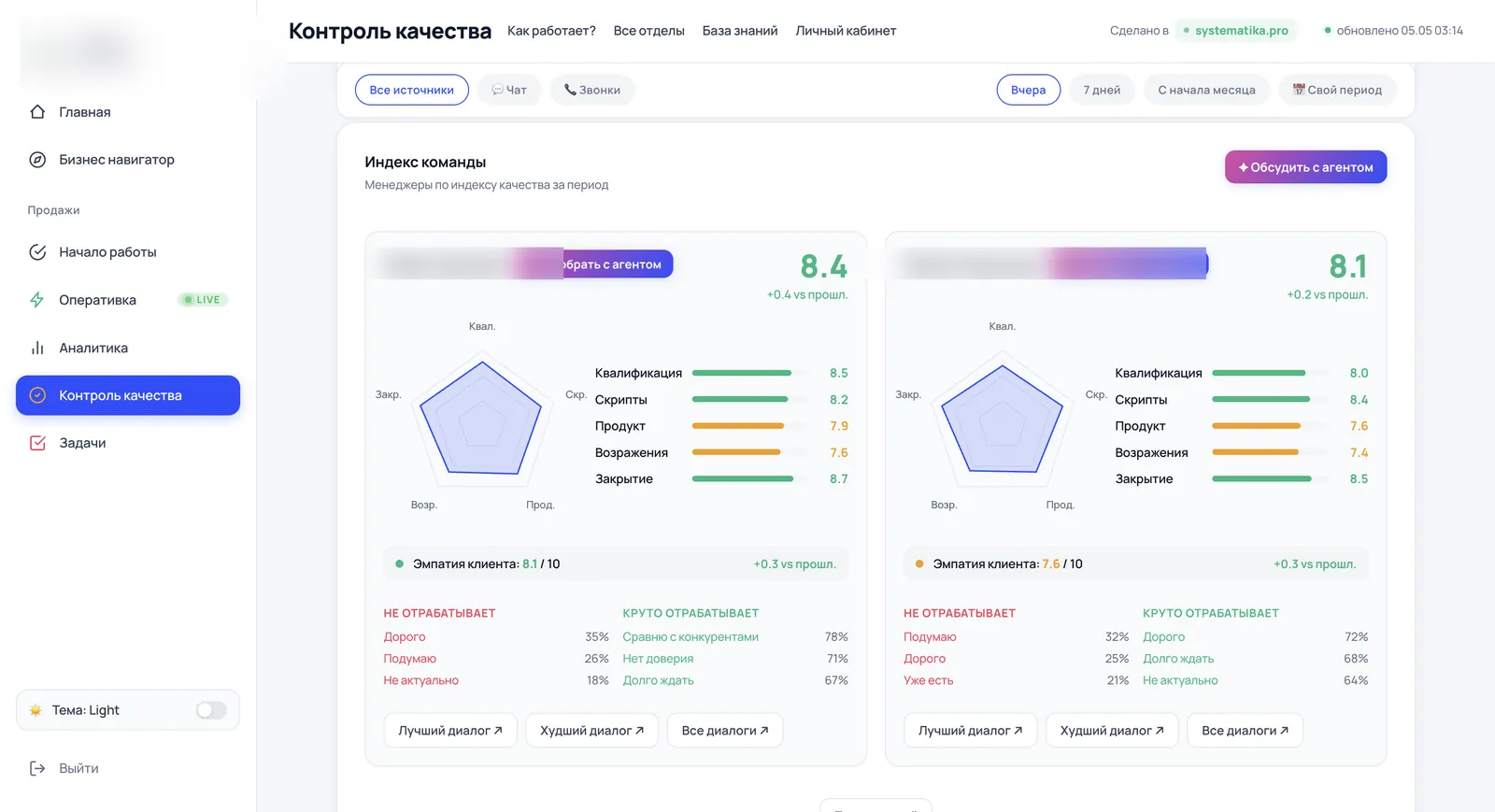This screenshot has height=812, width=1495.
Task: Toggle the Light theme switch
Action: [x=211, y=710]
